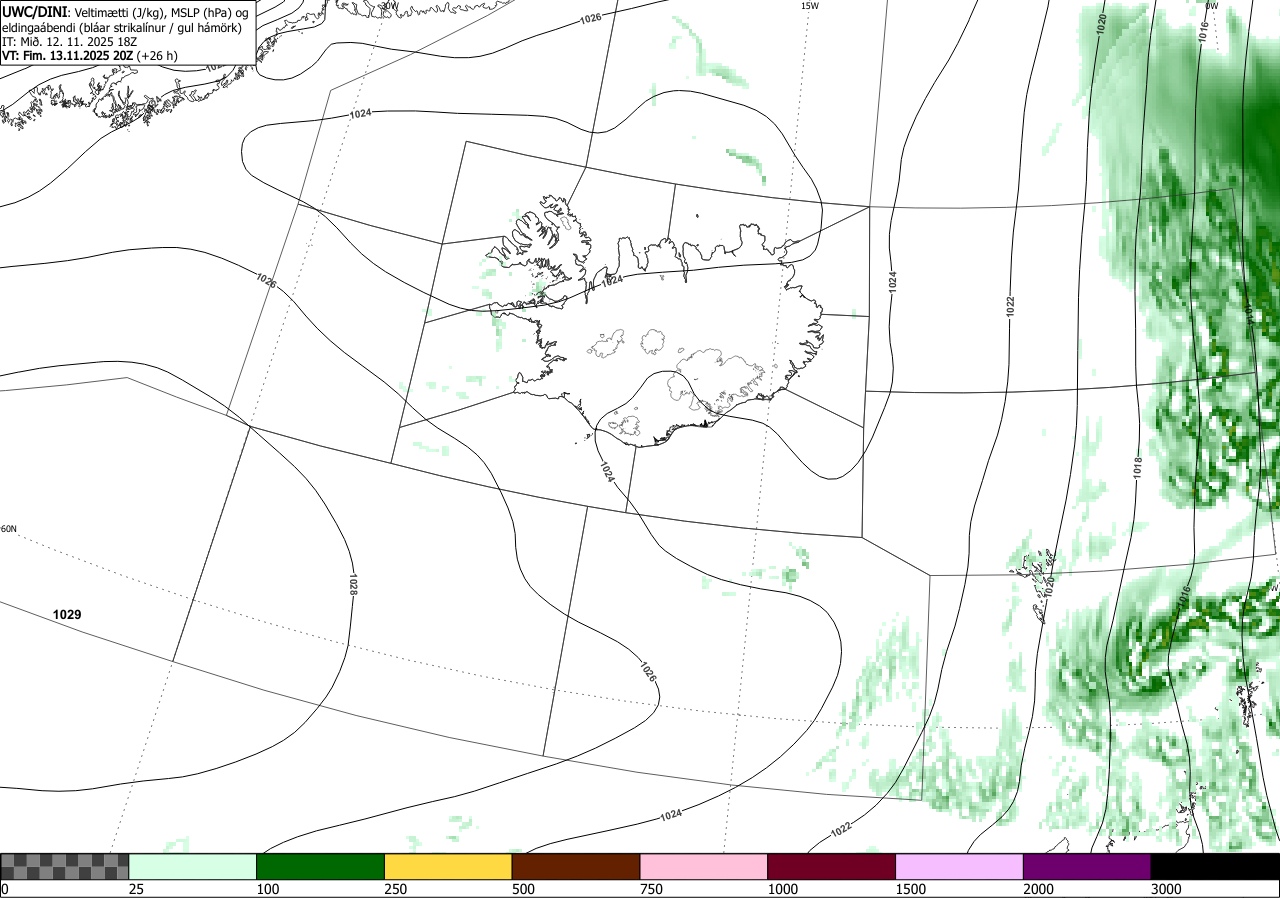Click the "100" legend scale value
This screenshot has width=1280, height=898.
tap(267, 889)
